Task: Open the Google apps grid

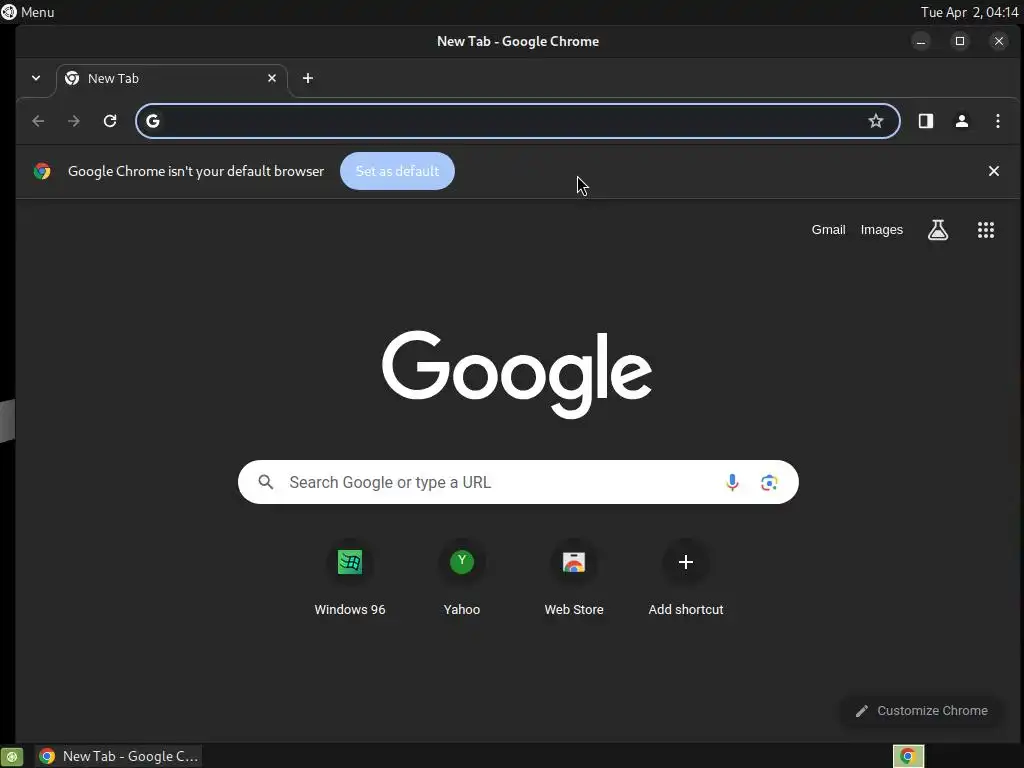Action: point(985,230)
